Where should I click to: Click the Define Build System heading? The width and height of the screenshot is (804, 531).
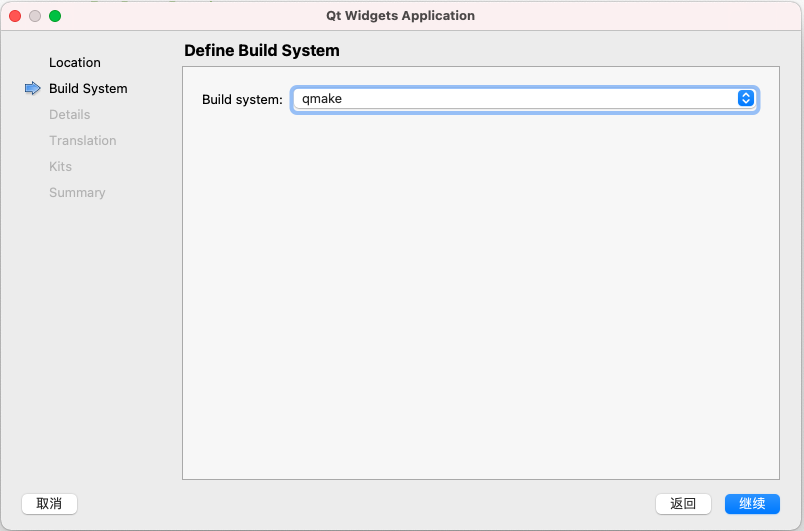click(x=262, y=50)
